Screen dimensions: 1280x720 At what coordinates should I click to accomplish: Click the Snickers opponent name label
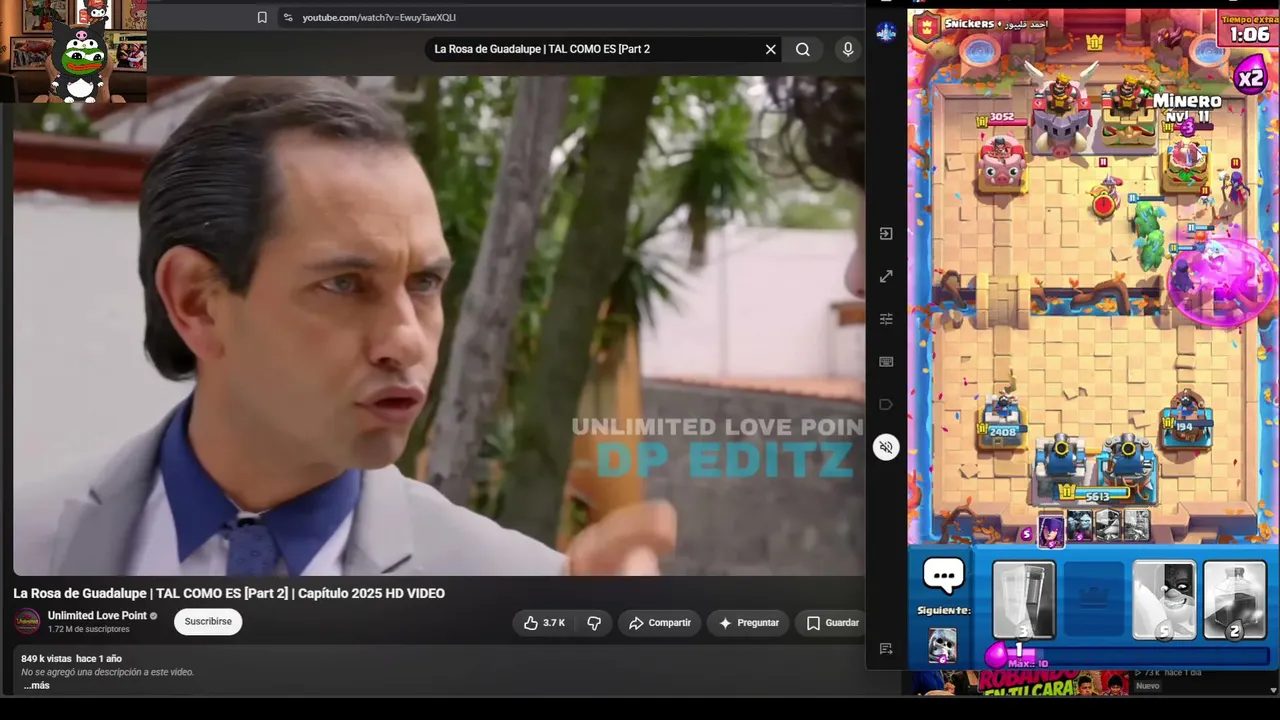(969, 23)
